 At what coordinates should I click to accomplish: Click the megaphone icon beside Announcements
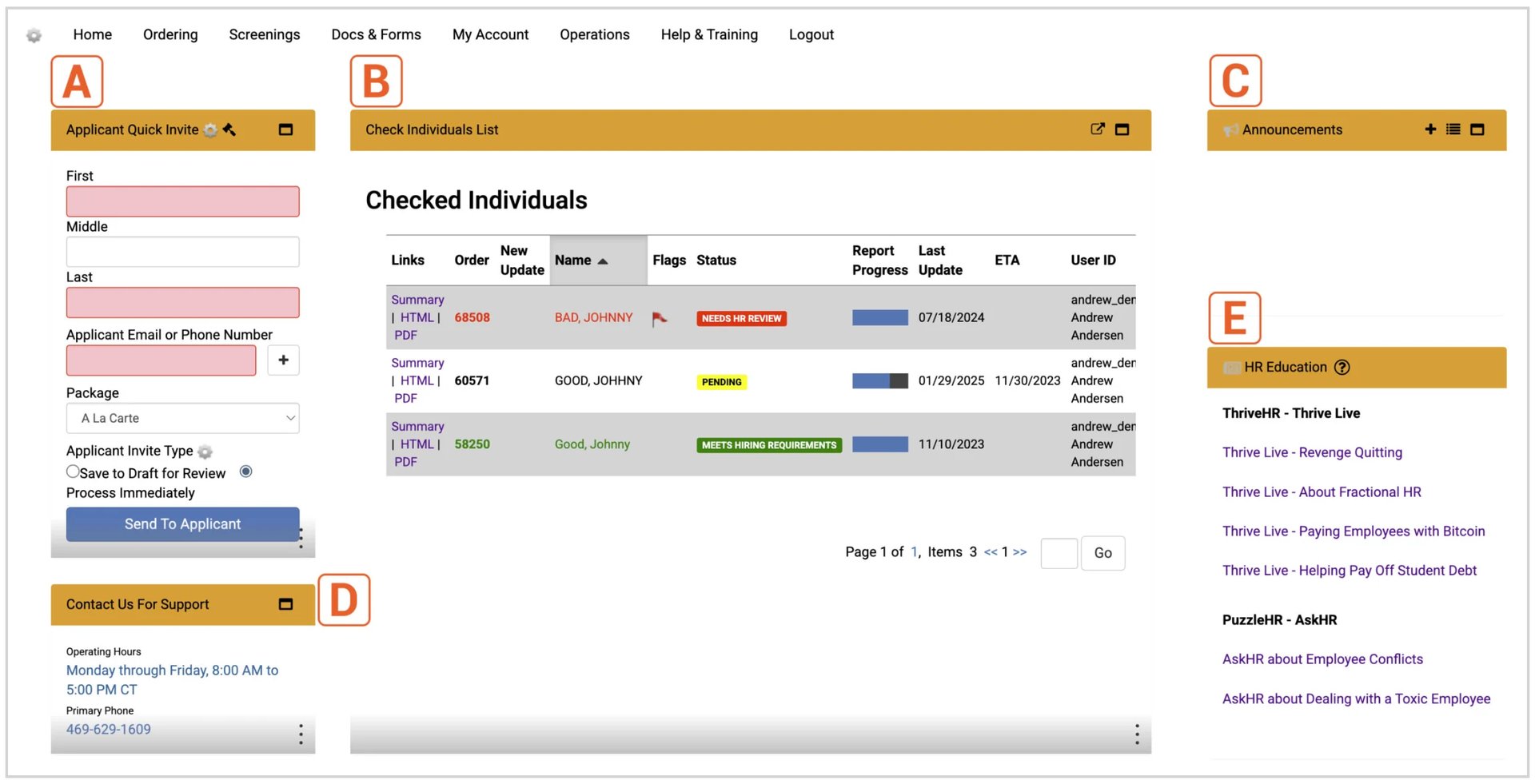(1230, 130)
